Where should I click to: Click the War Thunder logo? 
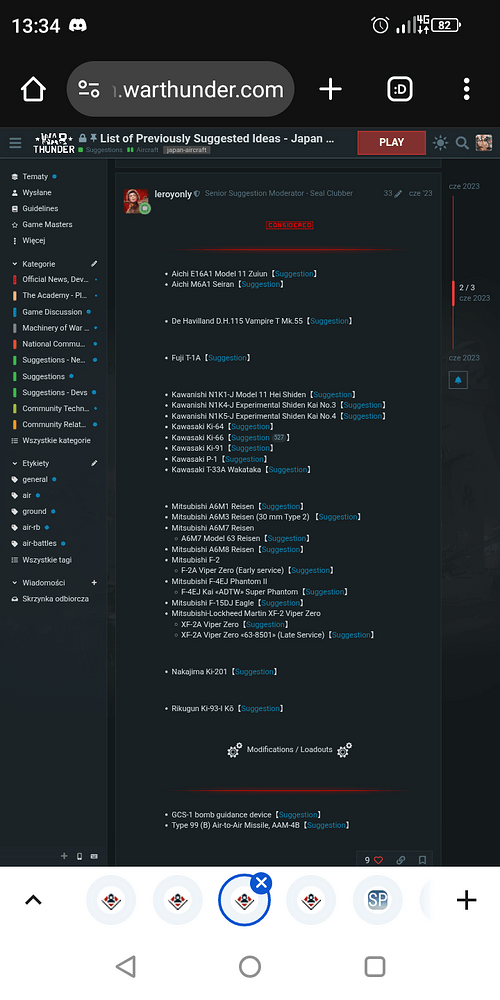[x=54, y=142]
